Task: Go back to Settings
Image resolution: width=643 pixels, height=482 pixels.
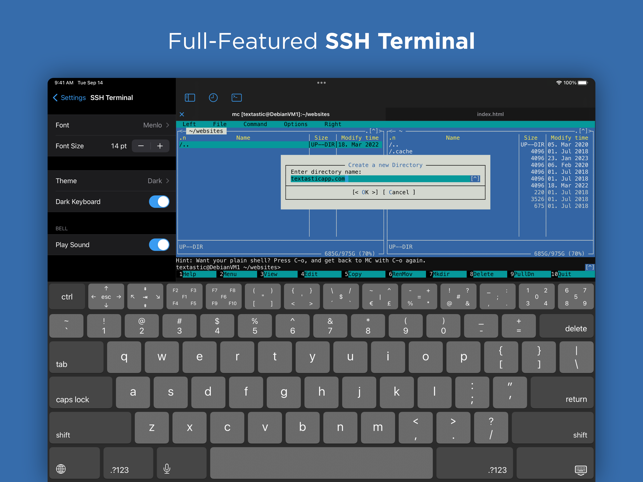Action: [69, 98]
